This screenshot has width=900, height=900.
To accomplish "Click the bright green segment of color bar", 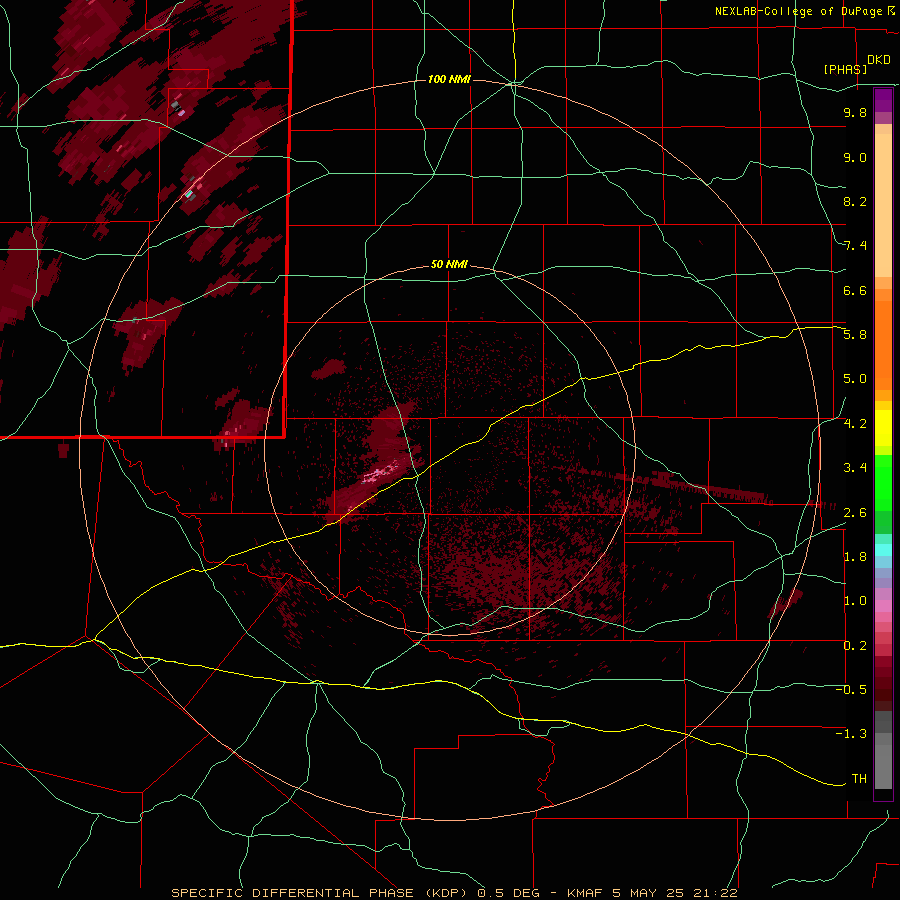I will (x=883, y=482).
